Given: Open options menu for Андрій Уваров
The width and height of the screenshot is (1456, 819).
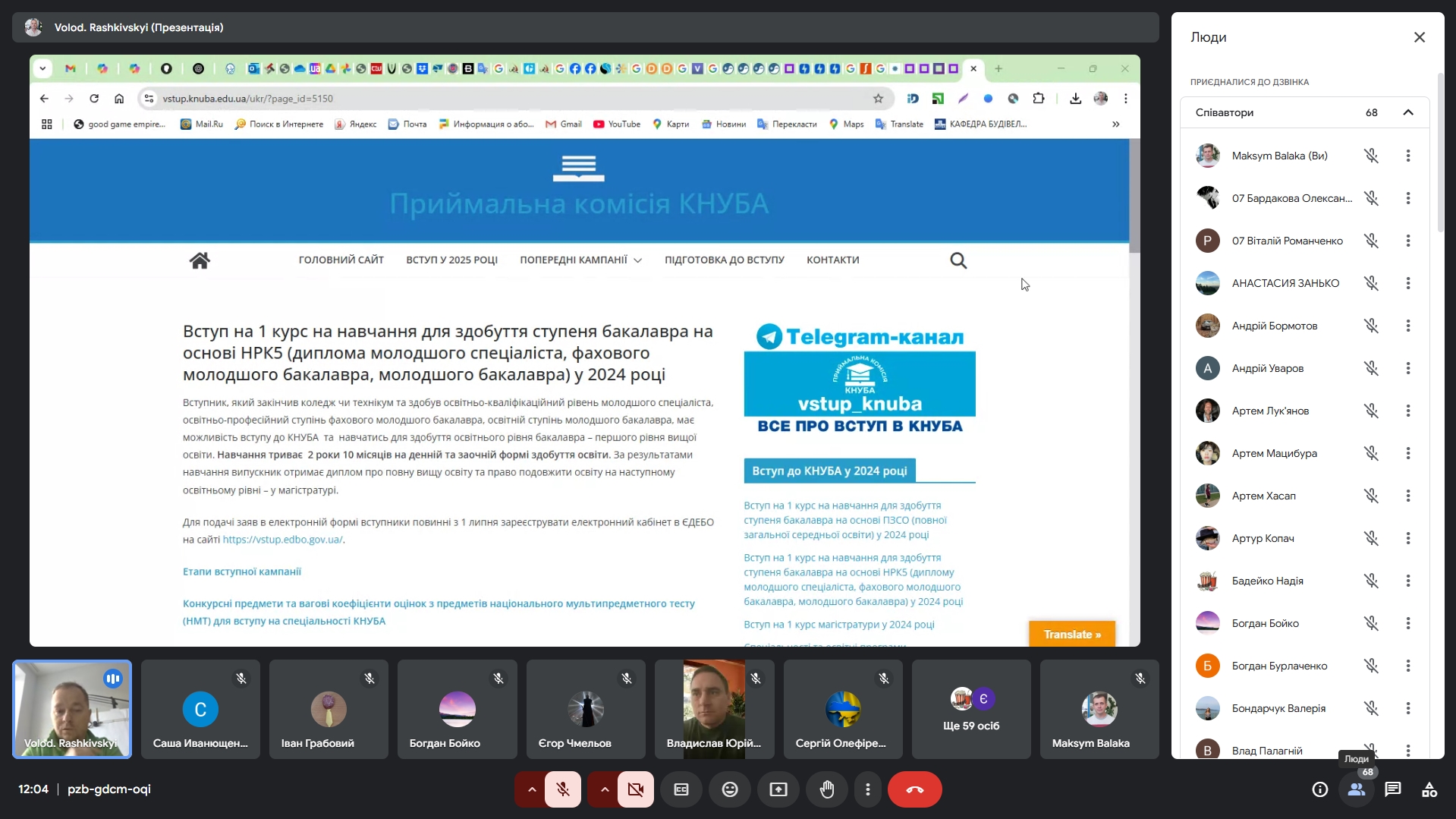Looking at the screenshot, I should tap(1408, 368).
